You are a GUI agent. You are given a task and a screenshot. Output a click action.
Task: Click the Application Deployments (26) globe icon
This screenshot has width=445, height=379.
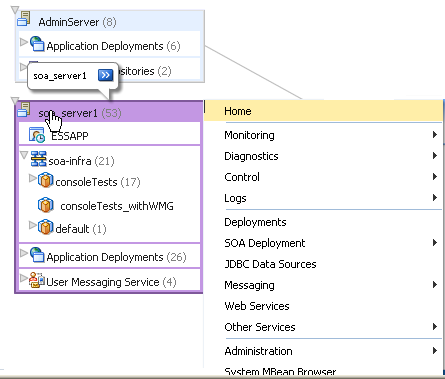[37, 255]
